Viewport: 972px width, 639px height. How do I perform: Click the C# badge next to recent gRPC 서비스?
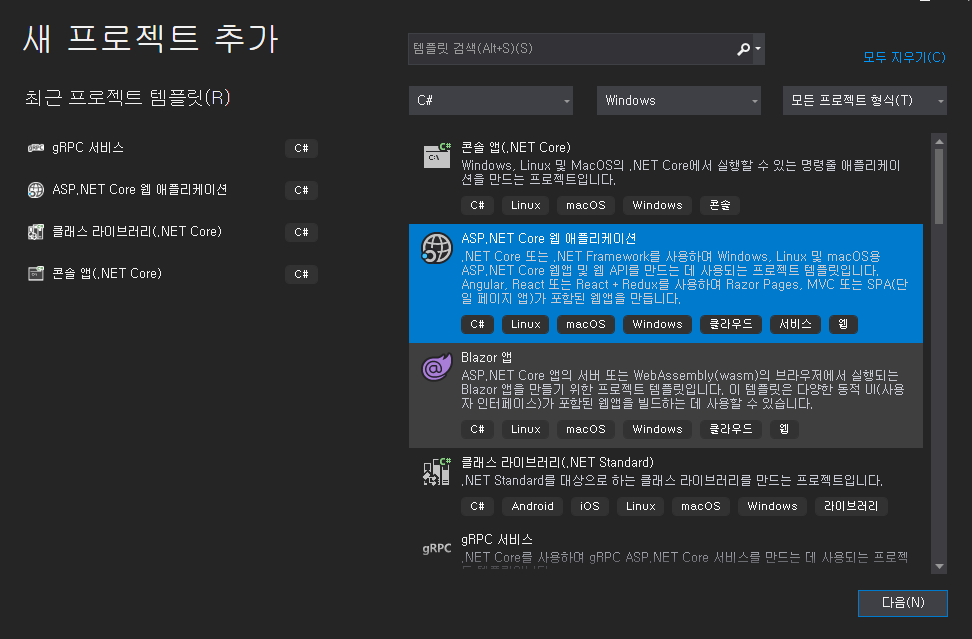[301, 148]
